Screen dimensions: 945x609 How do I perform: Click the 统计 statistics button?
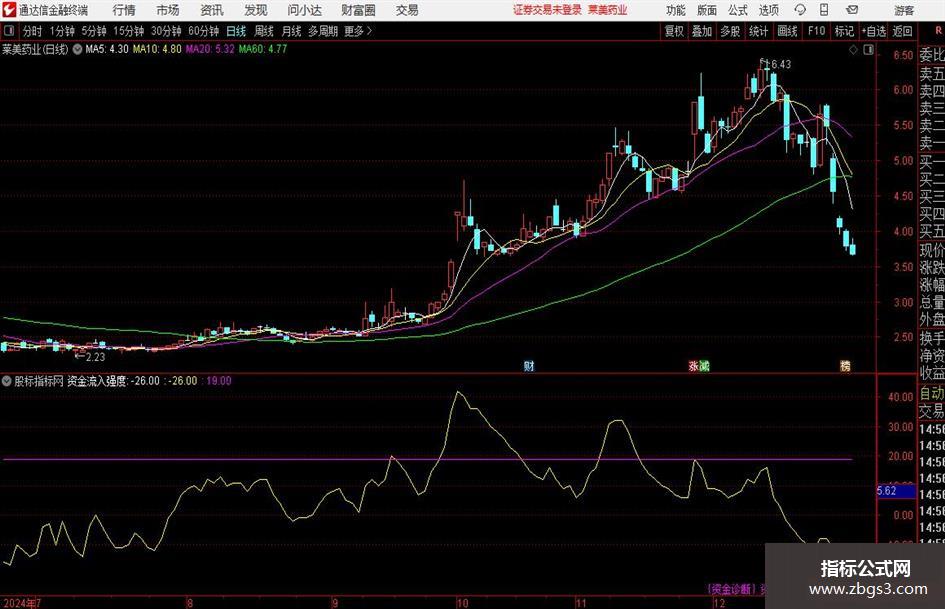tap(758, 31)
